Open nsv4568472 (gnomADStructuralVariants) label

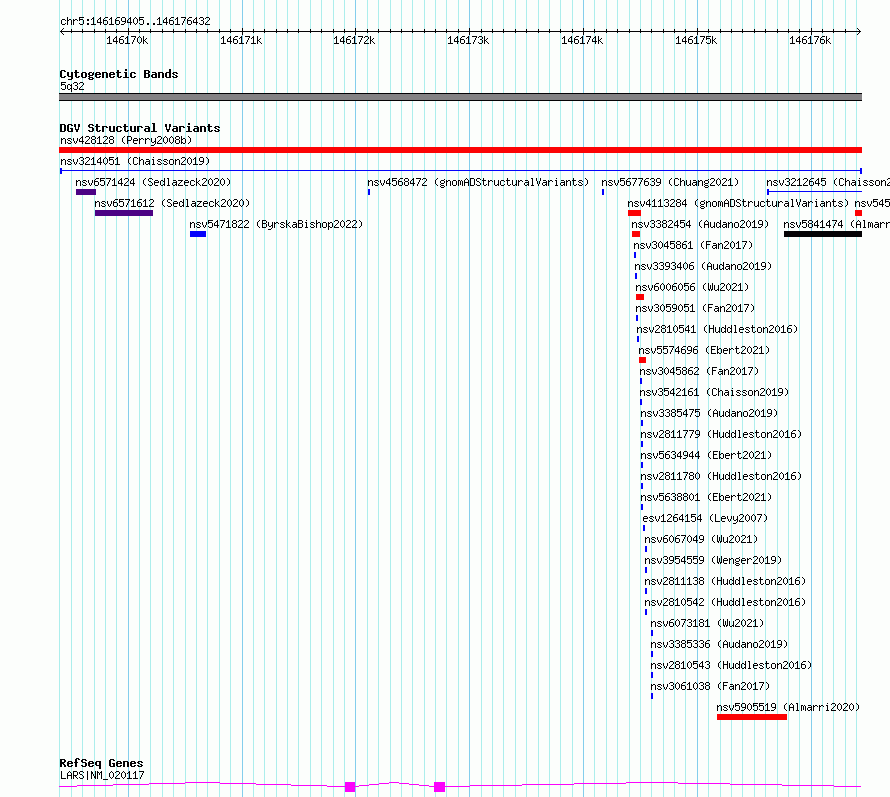(x=478, y=182)
